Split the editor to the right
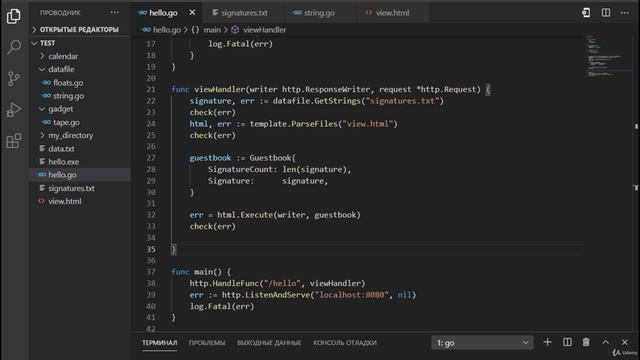The height and width of the screenshot is (360, 640). 606,13
